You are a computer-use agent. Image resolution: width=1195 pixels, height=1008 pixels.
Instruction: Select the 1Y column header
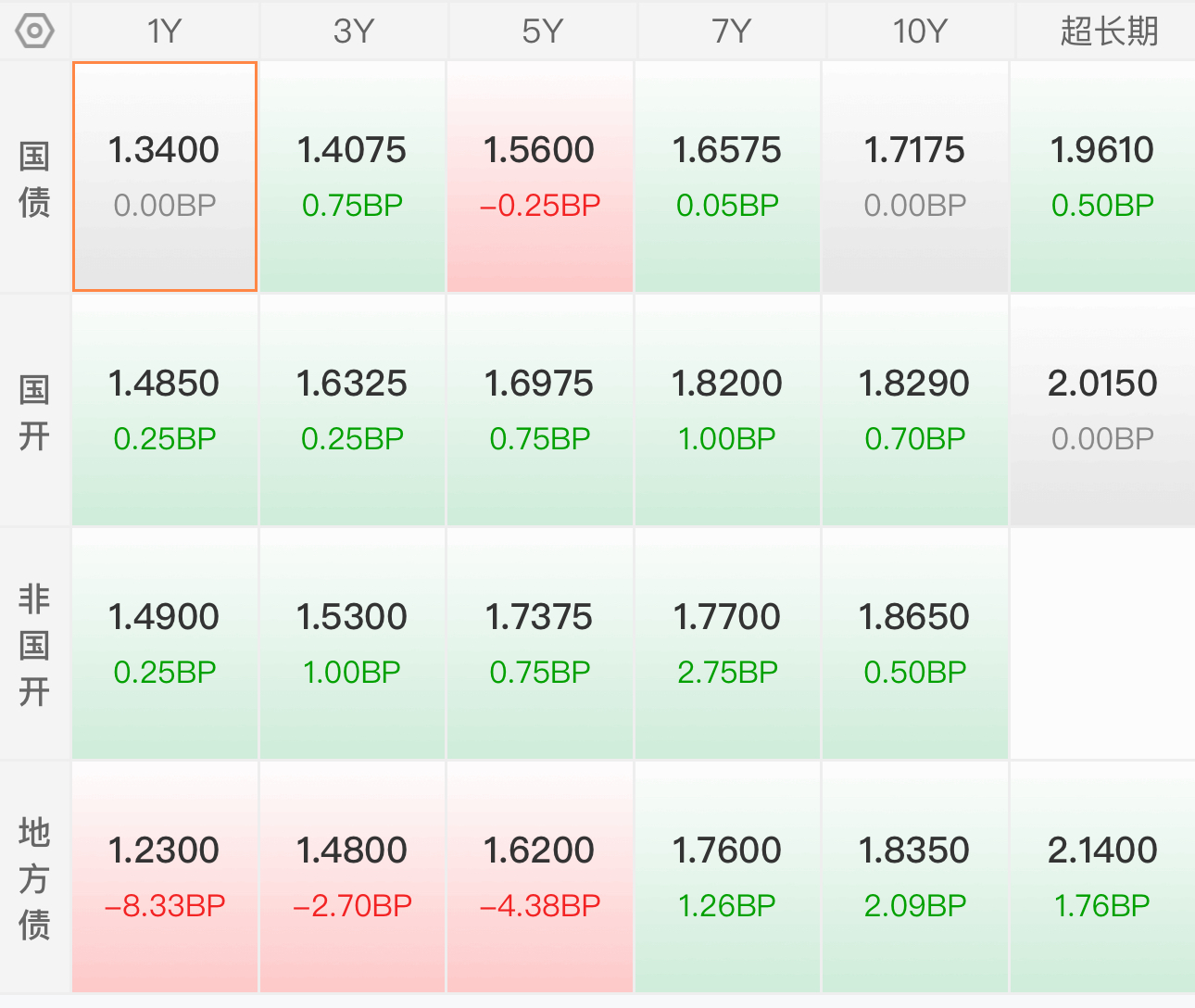pyautogui.click(x=165, y=31)
